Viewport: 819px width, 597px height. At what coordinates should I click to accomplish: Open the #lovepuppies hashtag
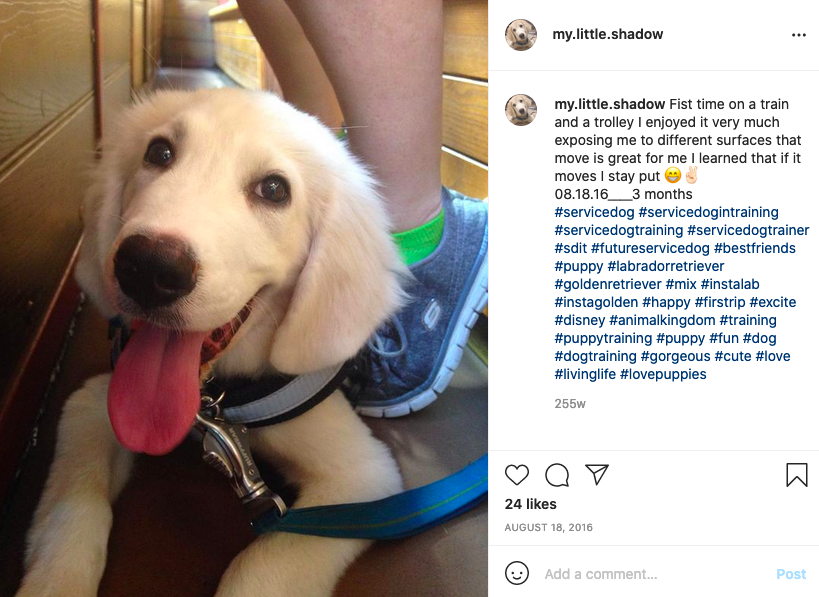[663, 374]
